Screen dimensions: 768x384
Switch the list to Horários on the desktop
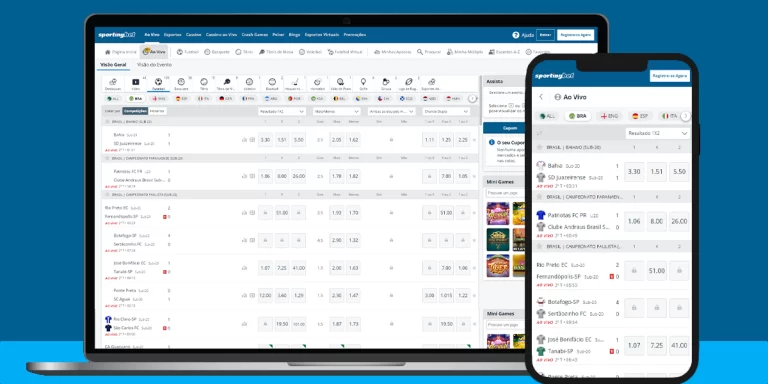[x=157, y=111]
